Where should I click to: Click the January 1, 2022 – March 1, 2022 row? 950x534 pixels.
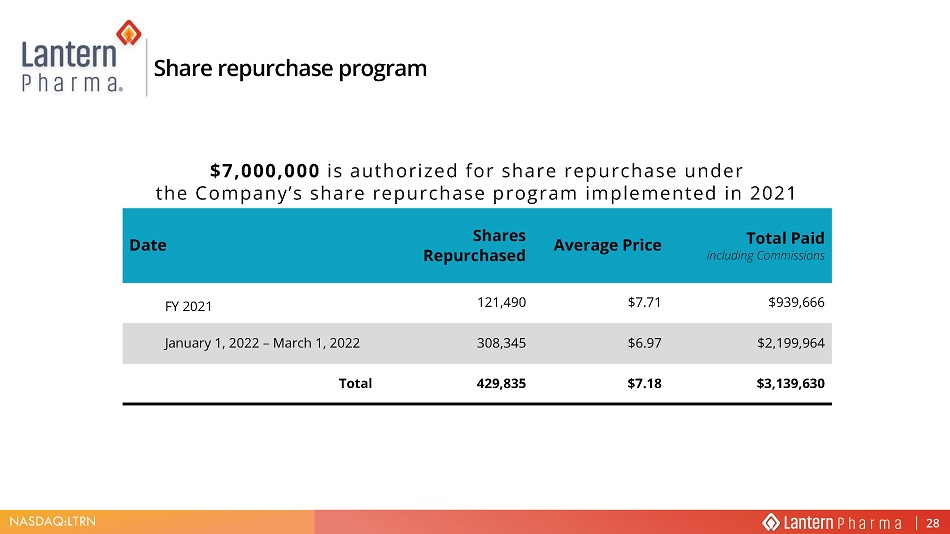point(477,343)
